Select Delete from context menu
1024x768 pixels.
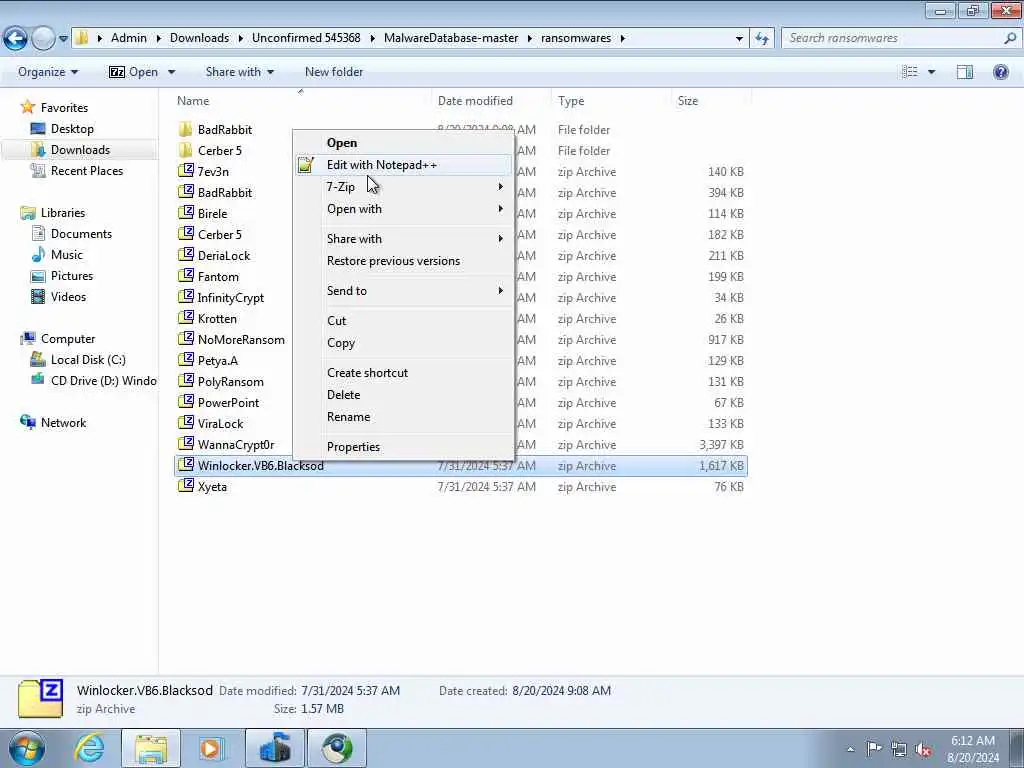point(403,395)
